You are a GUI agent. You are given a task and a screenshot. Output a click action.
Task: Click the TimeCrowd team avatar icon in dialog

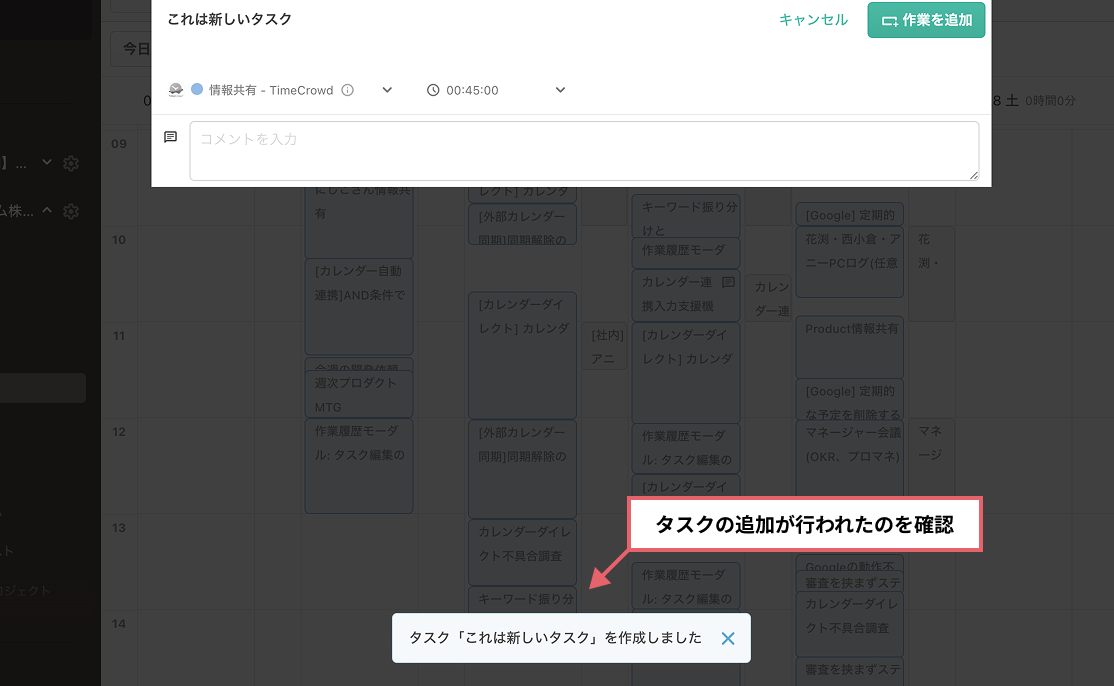tap(175, 89)
